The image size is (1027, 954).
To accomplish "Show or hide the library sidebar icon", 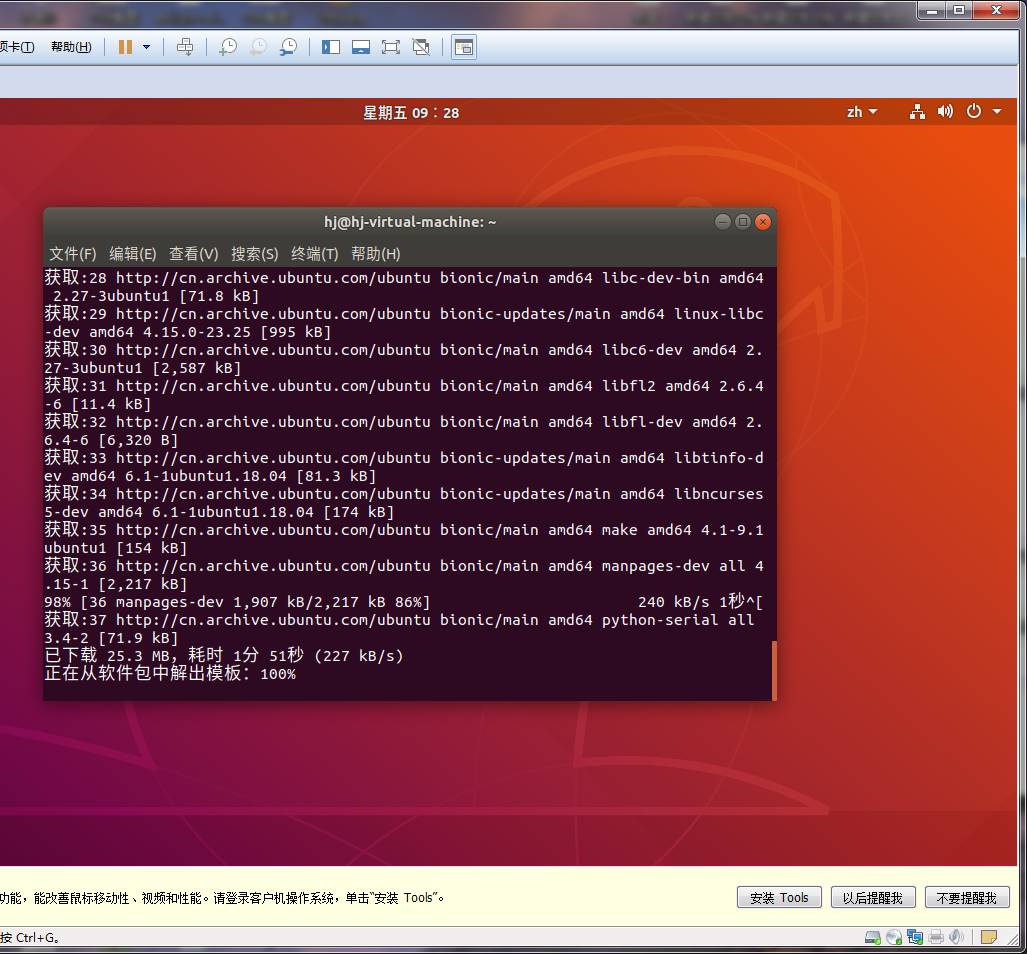I will 331,47.
